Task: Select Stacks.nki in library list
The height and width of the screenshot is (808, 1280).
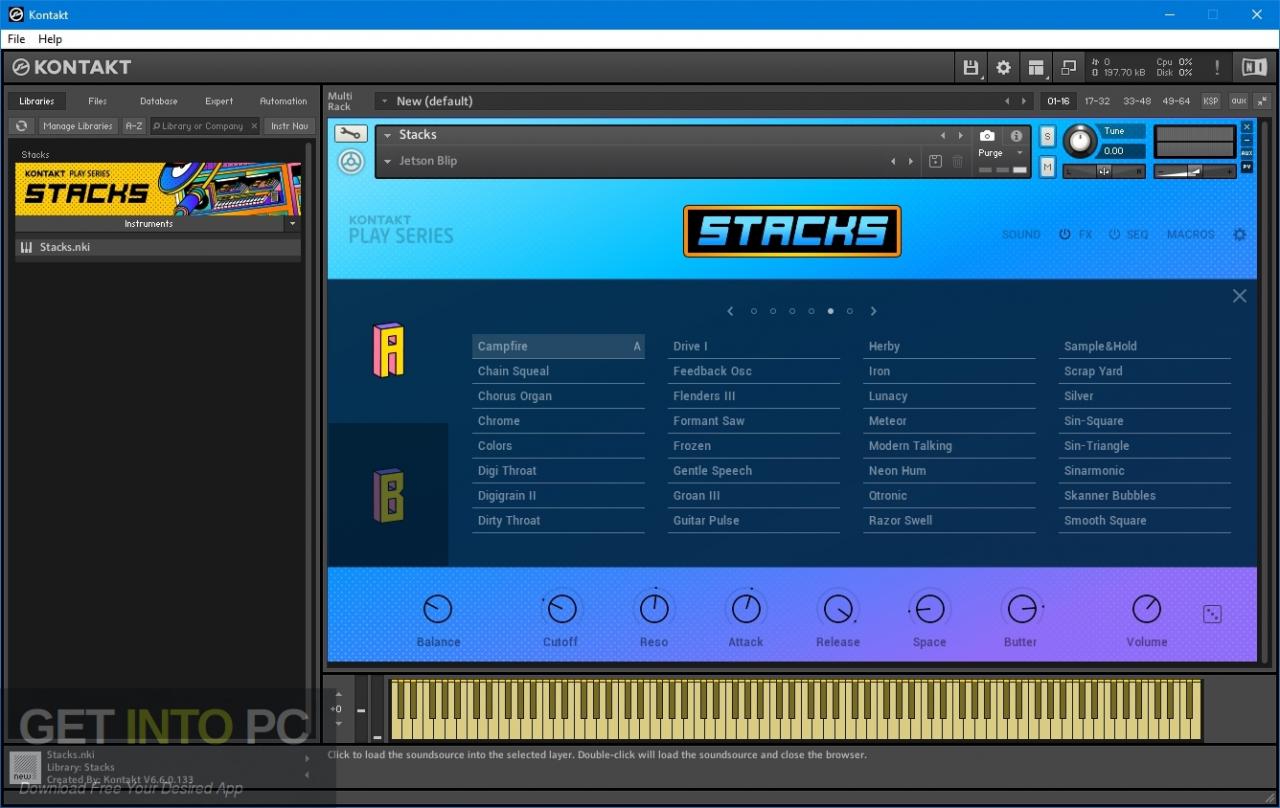Action: coord(158,247)
